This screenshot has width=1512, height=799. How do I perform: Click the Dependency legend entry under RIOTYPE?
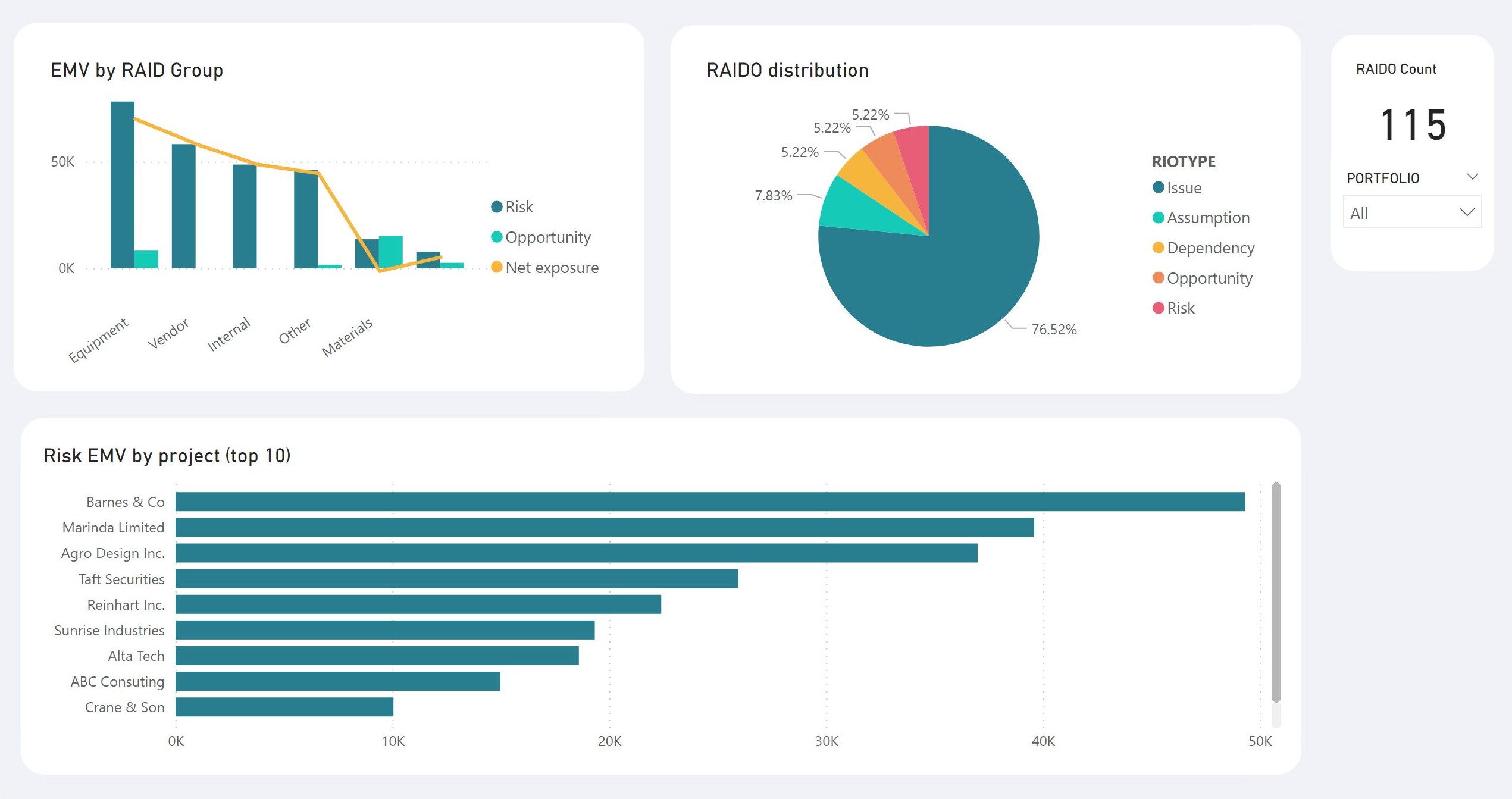pyautogui.click(x=1203, y=247)
